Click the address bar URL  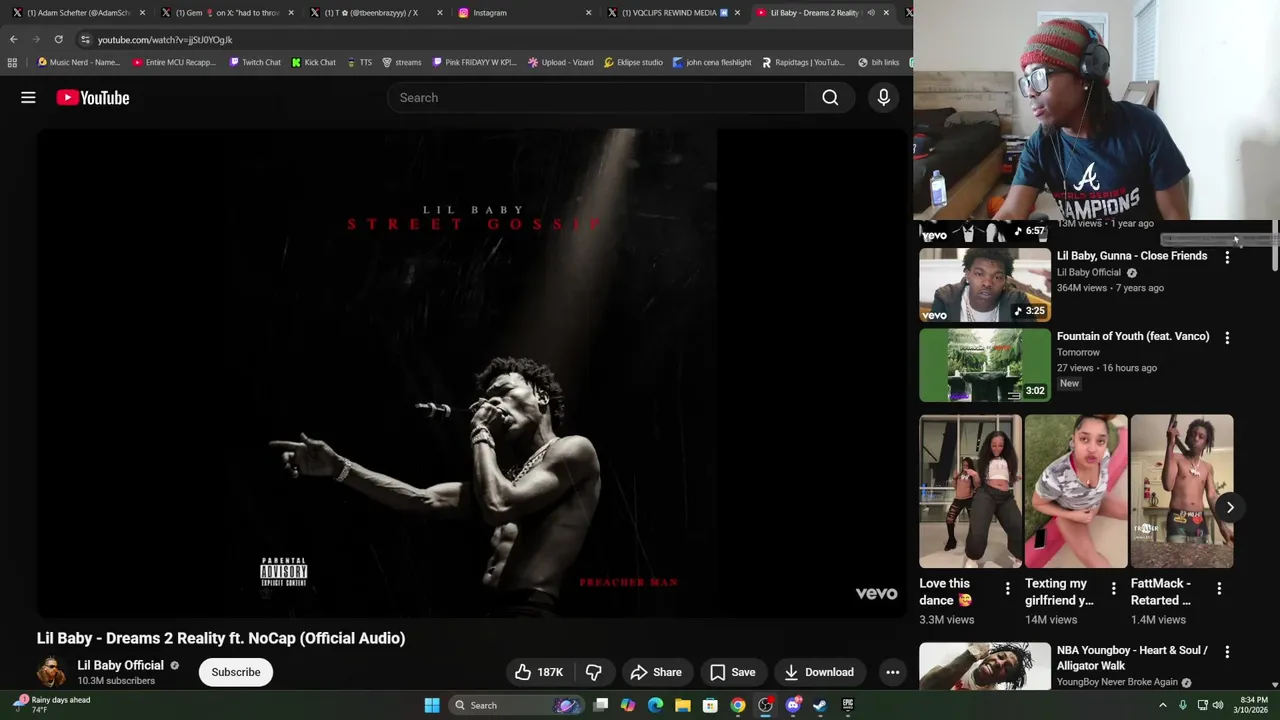(x=165, y=40)
